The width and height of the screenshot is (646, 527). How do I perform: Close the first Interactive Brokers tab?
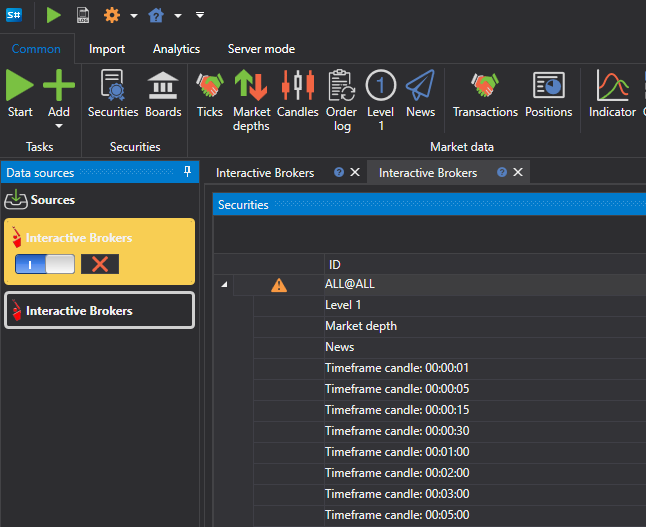pos(355,172)
